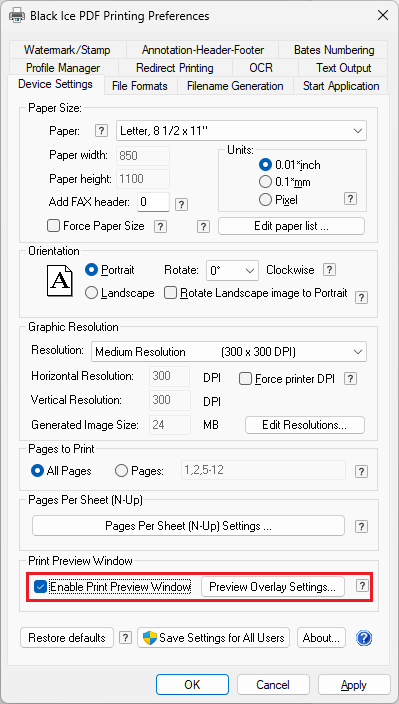Click the Pages range text field
The width and height of the screenshot is (399, 704).
click(x=263, y=471)
